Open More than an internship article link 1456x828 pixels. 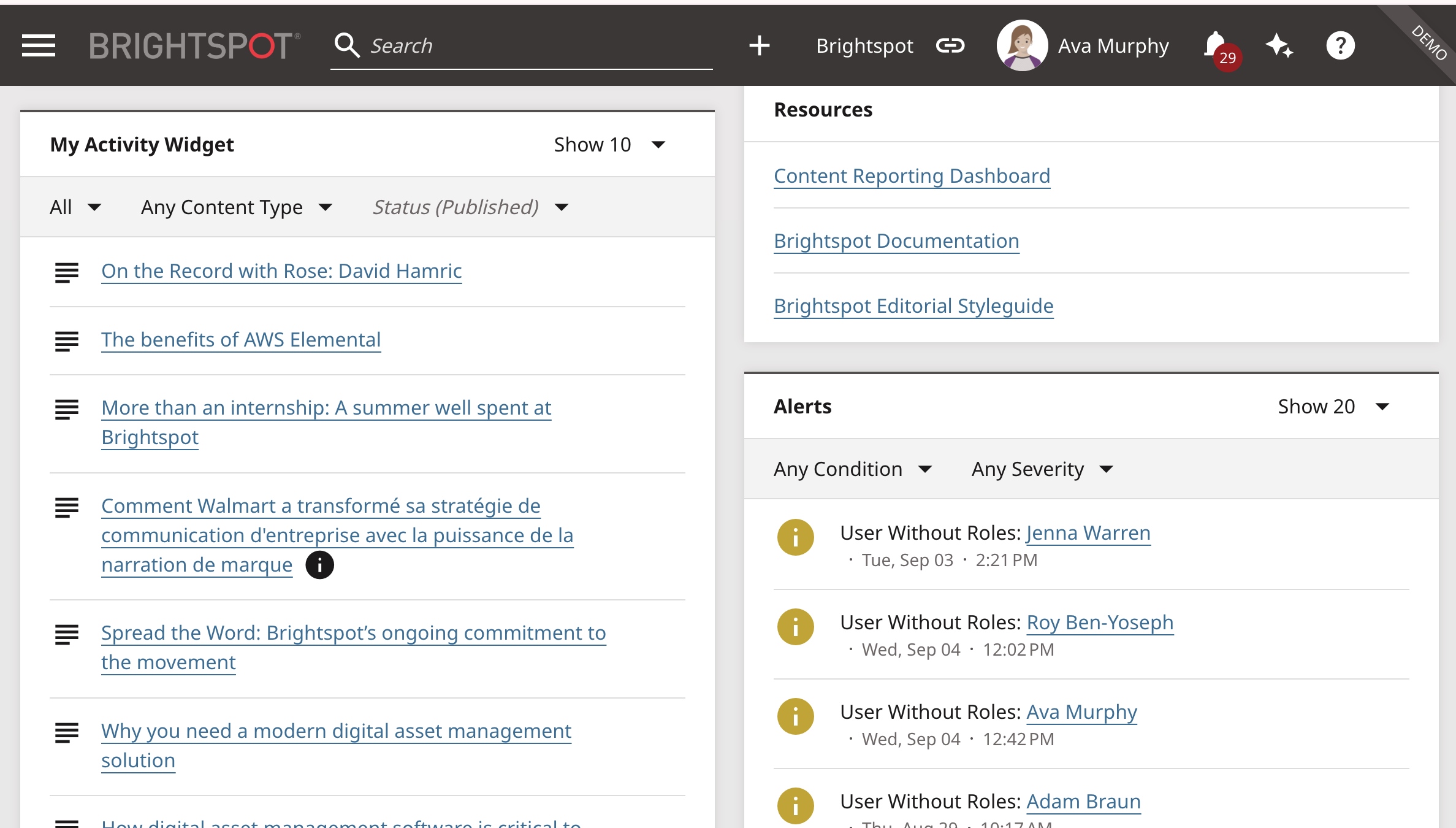pos(326,423)
